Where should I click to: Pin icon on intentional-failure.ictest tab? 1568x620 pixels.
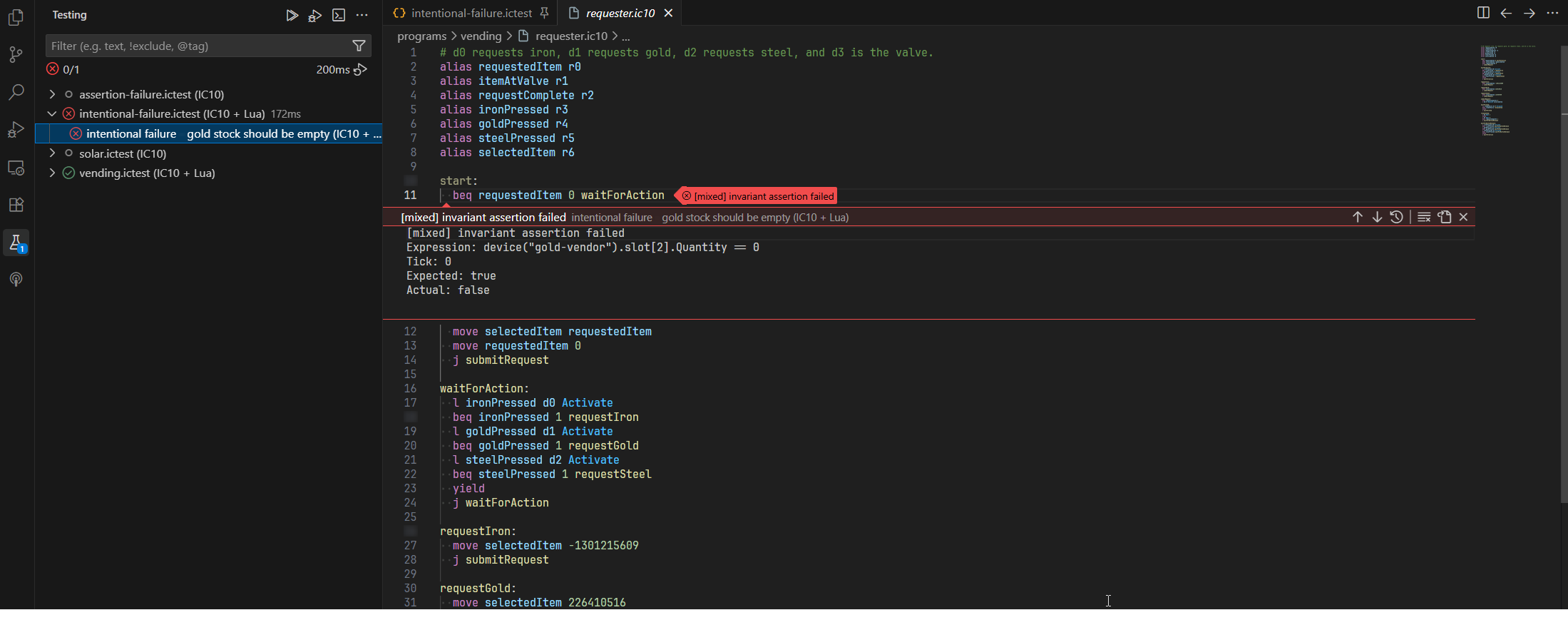pyautogui.click(x=544, y=13)
